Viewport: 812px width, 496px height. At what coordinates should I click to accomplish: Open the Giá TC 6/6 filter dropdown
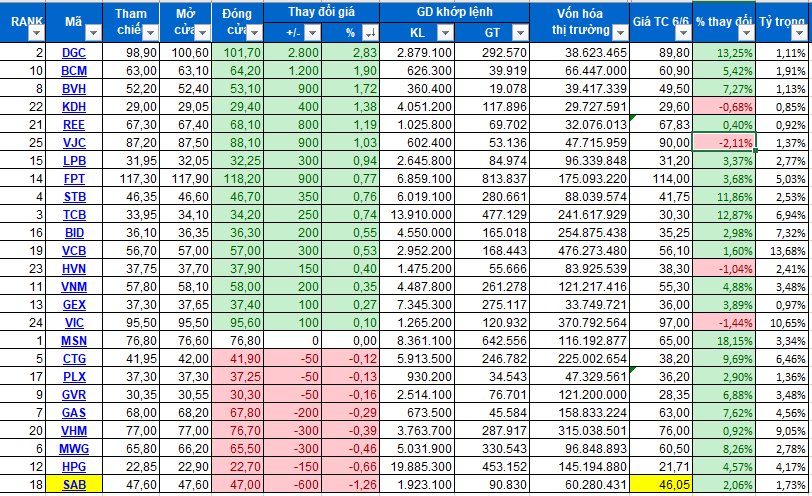pos(684,33)
